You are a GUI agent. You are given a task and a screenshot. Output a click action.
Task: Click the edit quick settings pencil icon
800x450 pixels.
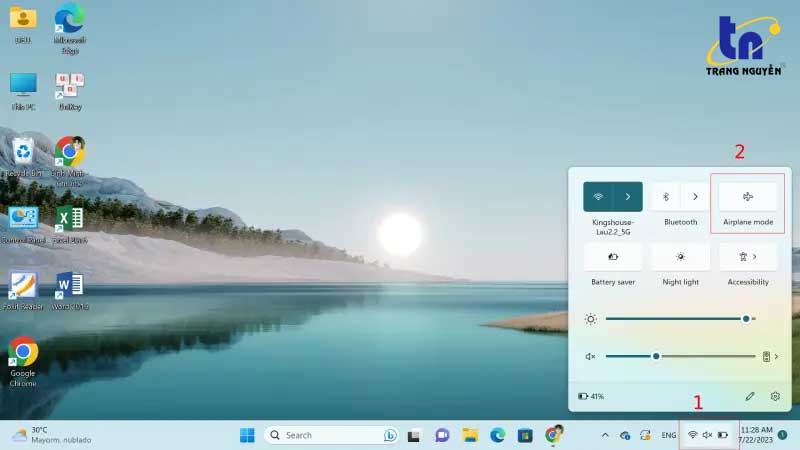pos(750,396)
